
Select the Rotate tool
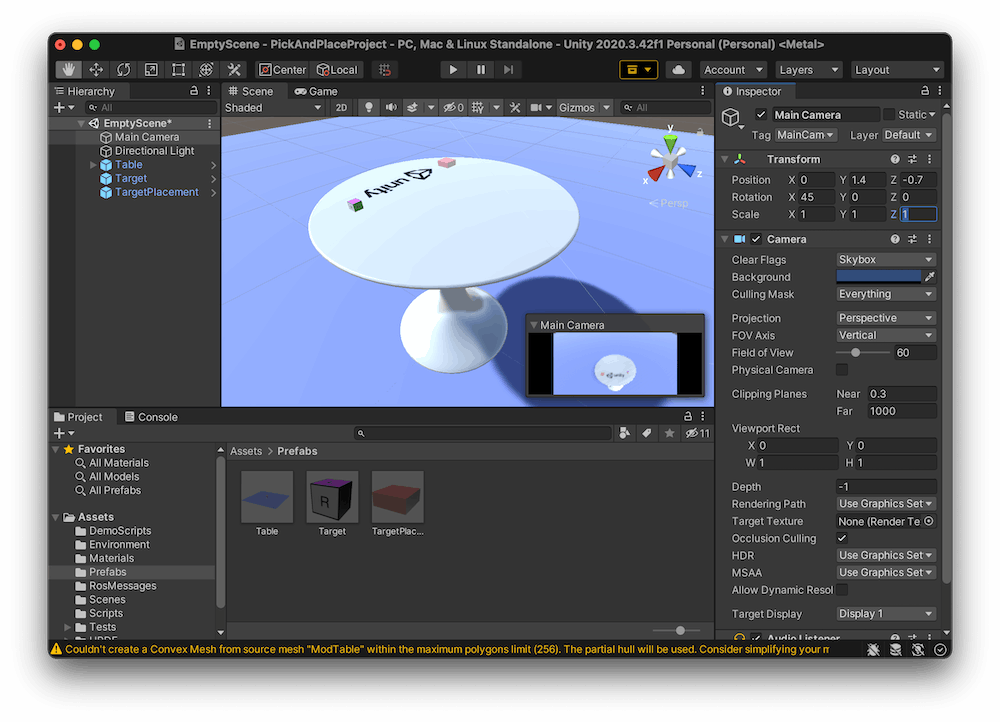pyautogui.click(x=124, y=70)
